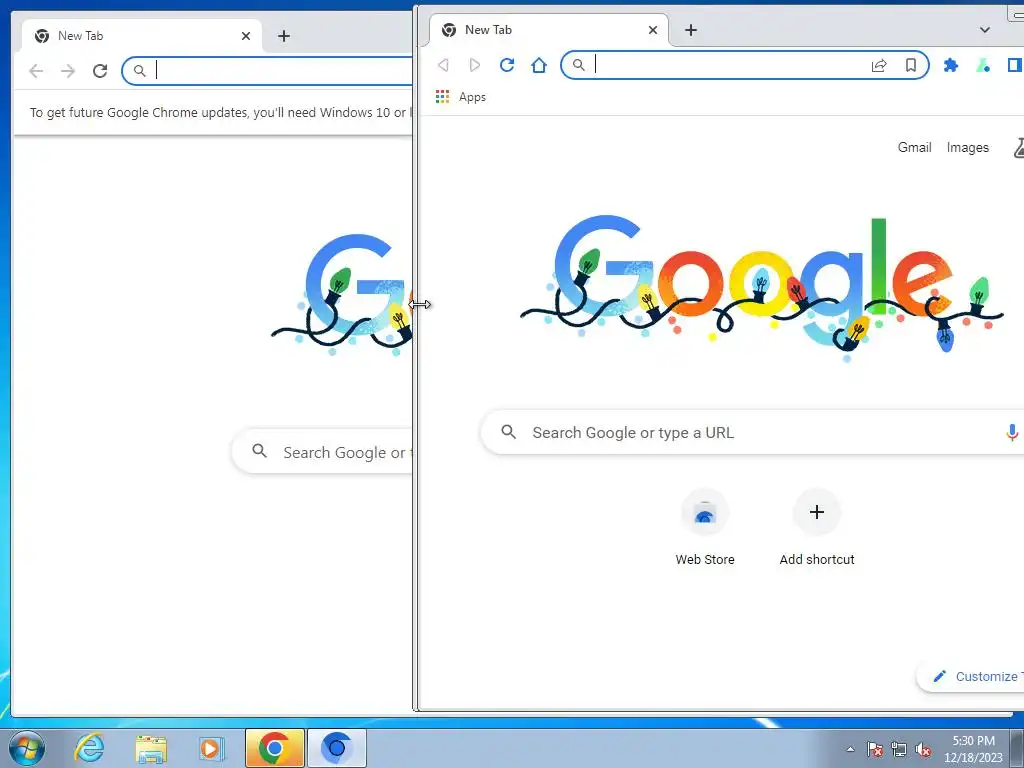Launch Internet Explorer from taskbar
The image size is (1024, 768).
89,748
